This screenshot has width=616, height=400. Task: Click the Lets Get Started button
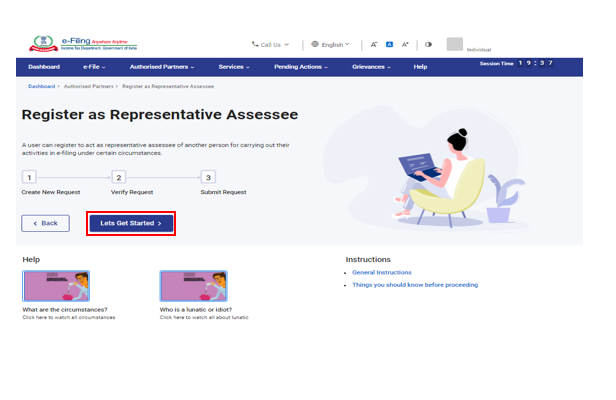131,223
